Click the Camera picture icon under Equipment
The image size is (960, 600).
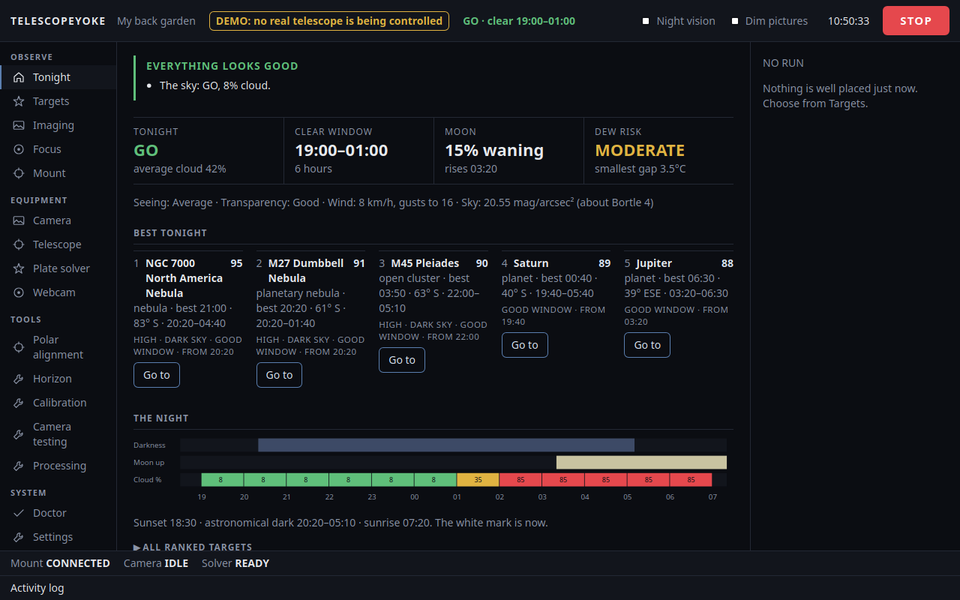click(x=19, y=220)
